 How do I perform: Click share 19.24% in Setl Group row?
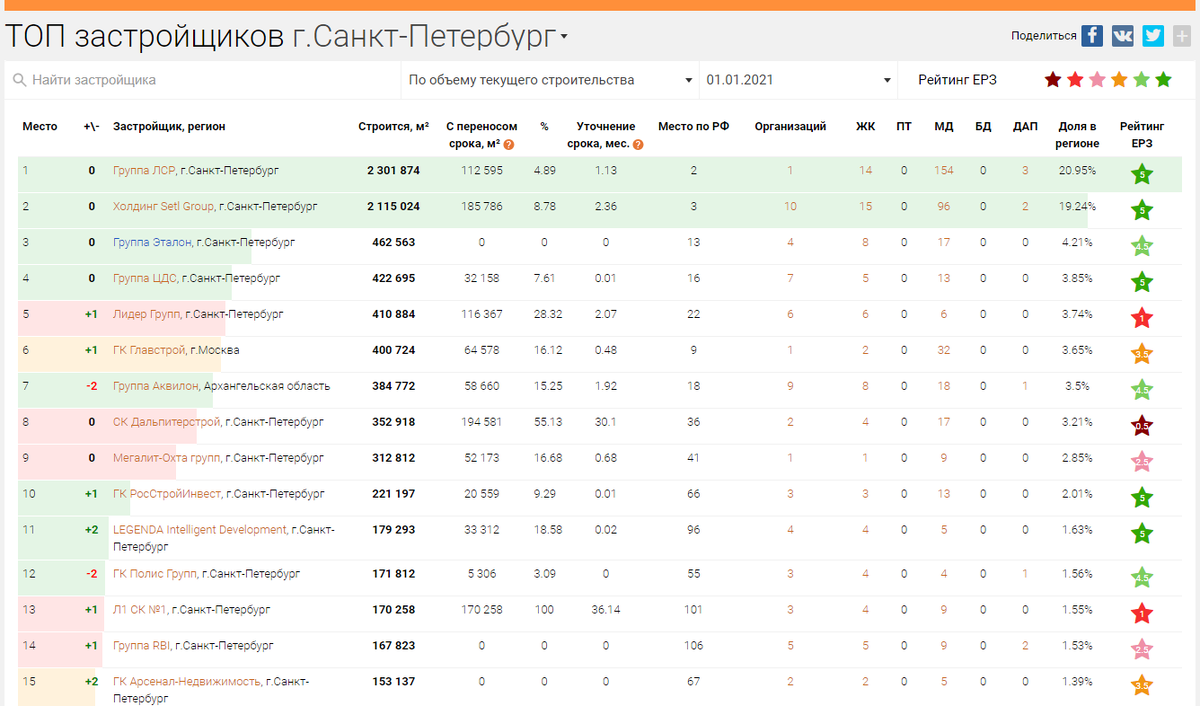(1078, 207)
